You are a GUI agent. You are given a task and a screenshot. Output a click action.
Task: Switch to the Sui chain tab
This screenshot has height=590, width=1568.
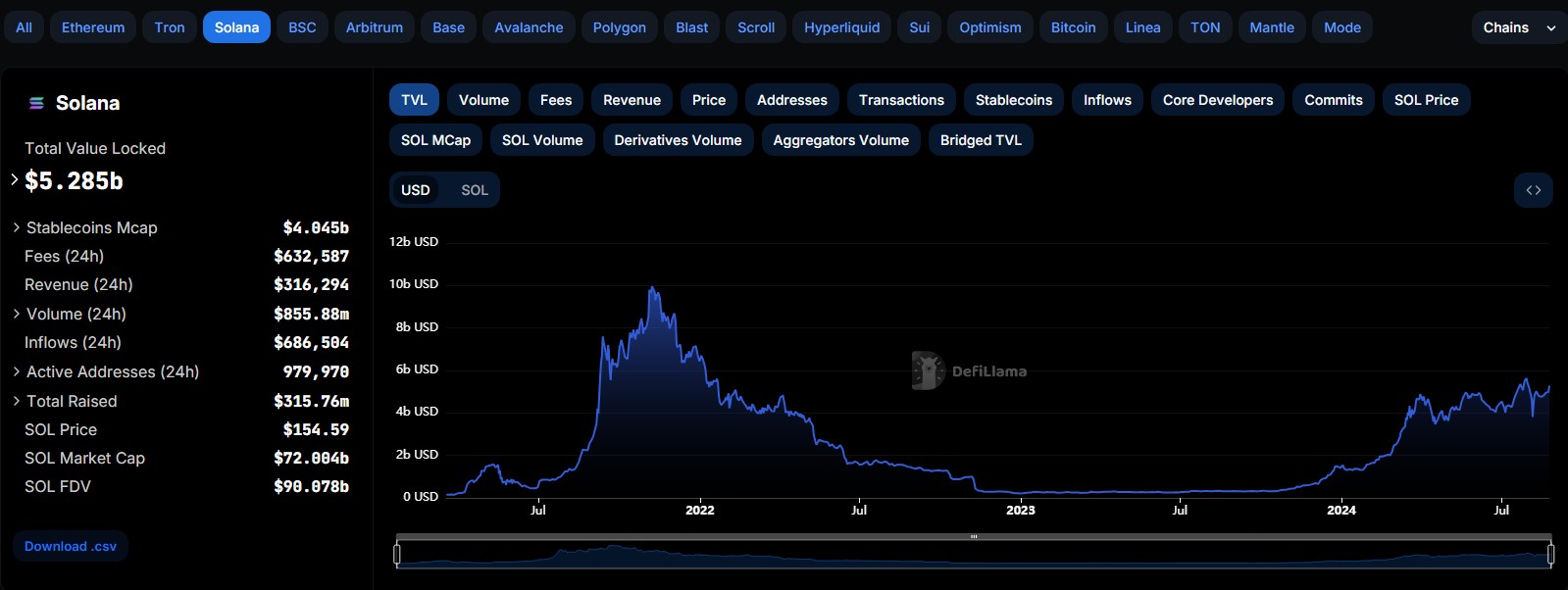pos(920,27)
